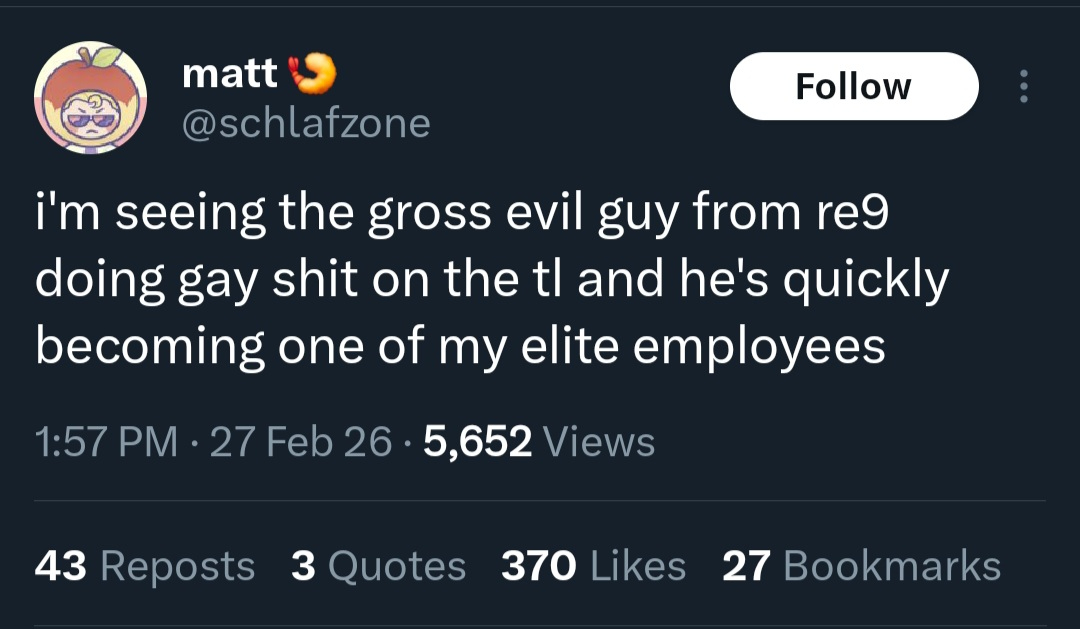The height and width of the screenshot is (629, 1080).
Task: Open the @schlafzone handle link
Action: (306, 123)
